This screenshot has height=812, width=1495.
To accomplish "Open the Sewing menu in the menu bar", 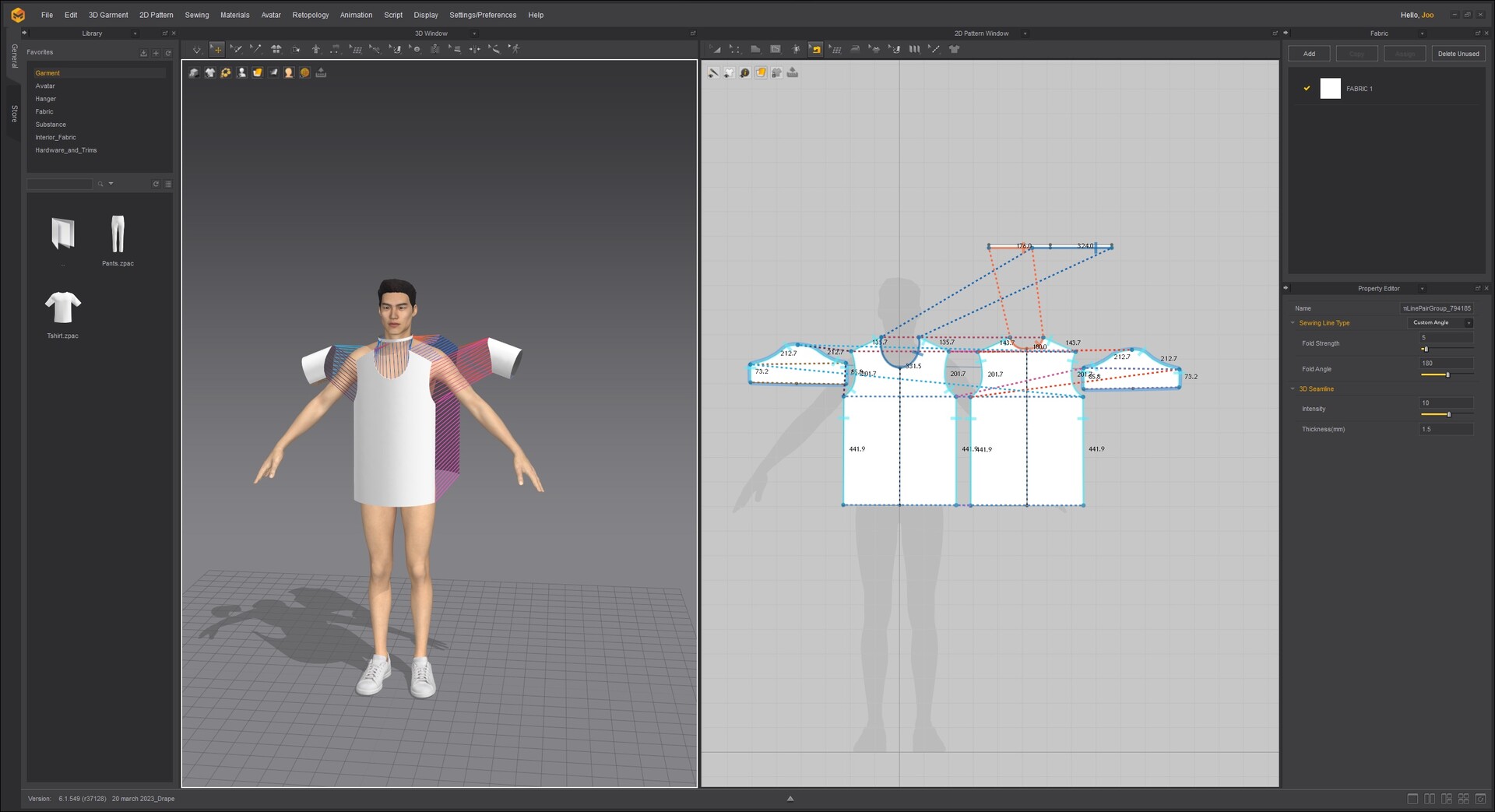I will point(197,15).
